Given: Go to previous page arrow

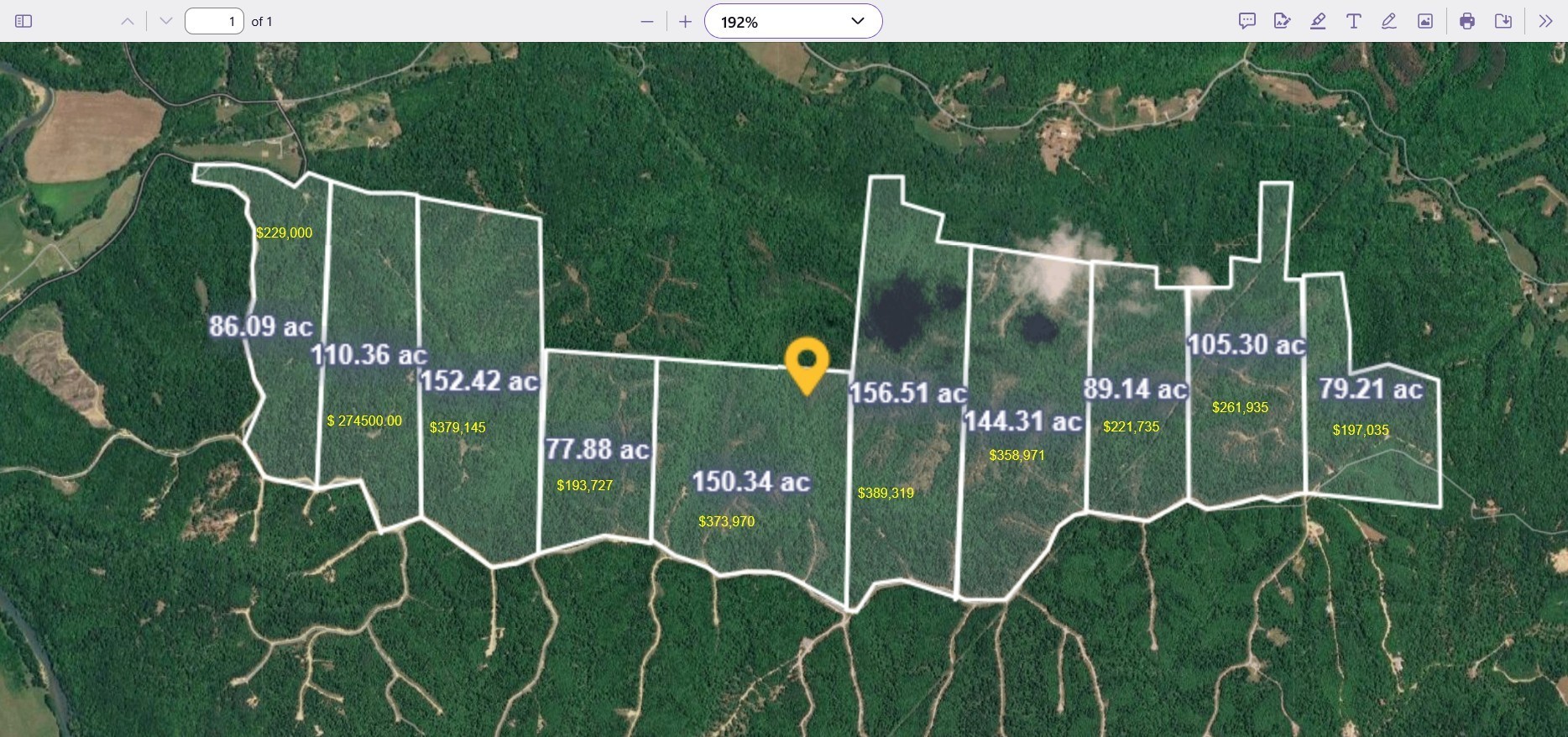Looking at the screenshot, I should point(128,21).
